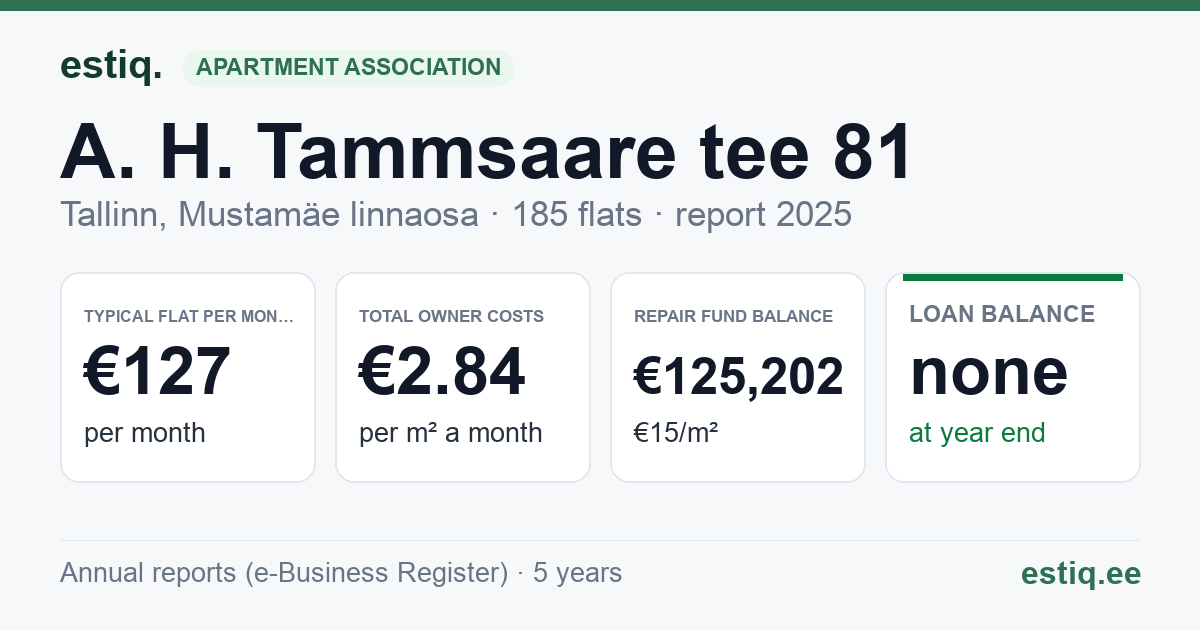Open the Total owner costs card
The image size is (1200, 630).
pos(463,377)
